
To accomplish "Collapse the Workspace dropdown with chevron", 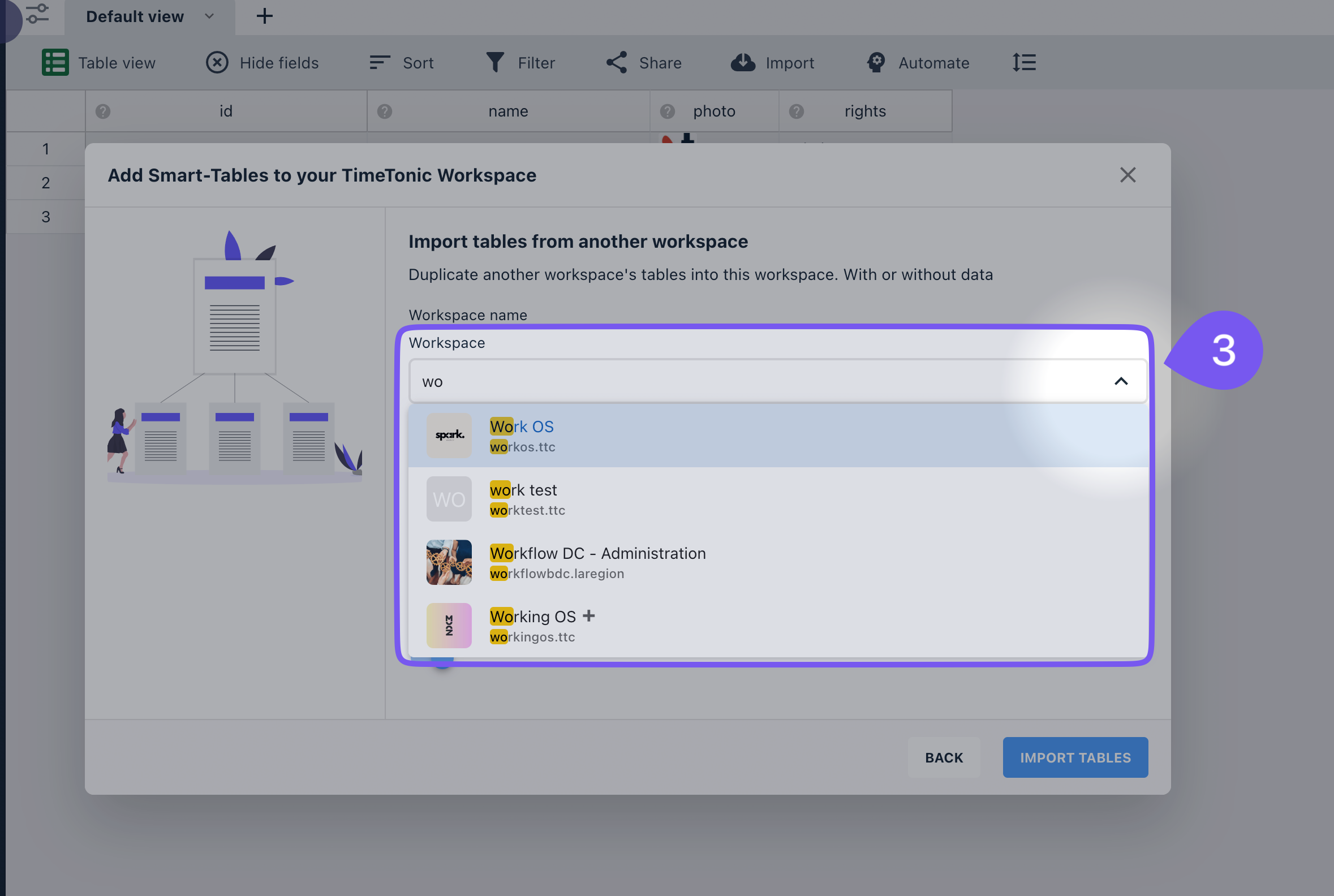I will [1121, 381].
